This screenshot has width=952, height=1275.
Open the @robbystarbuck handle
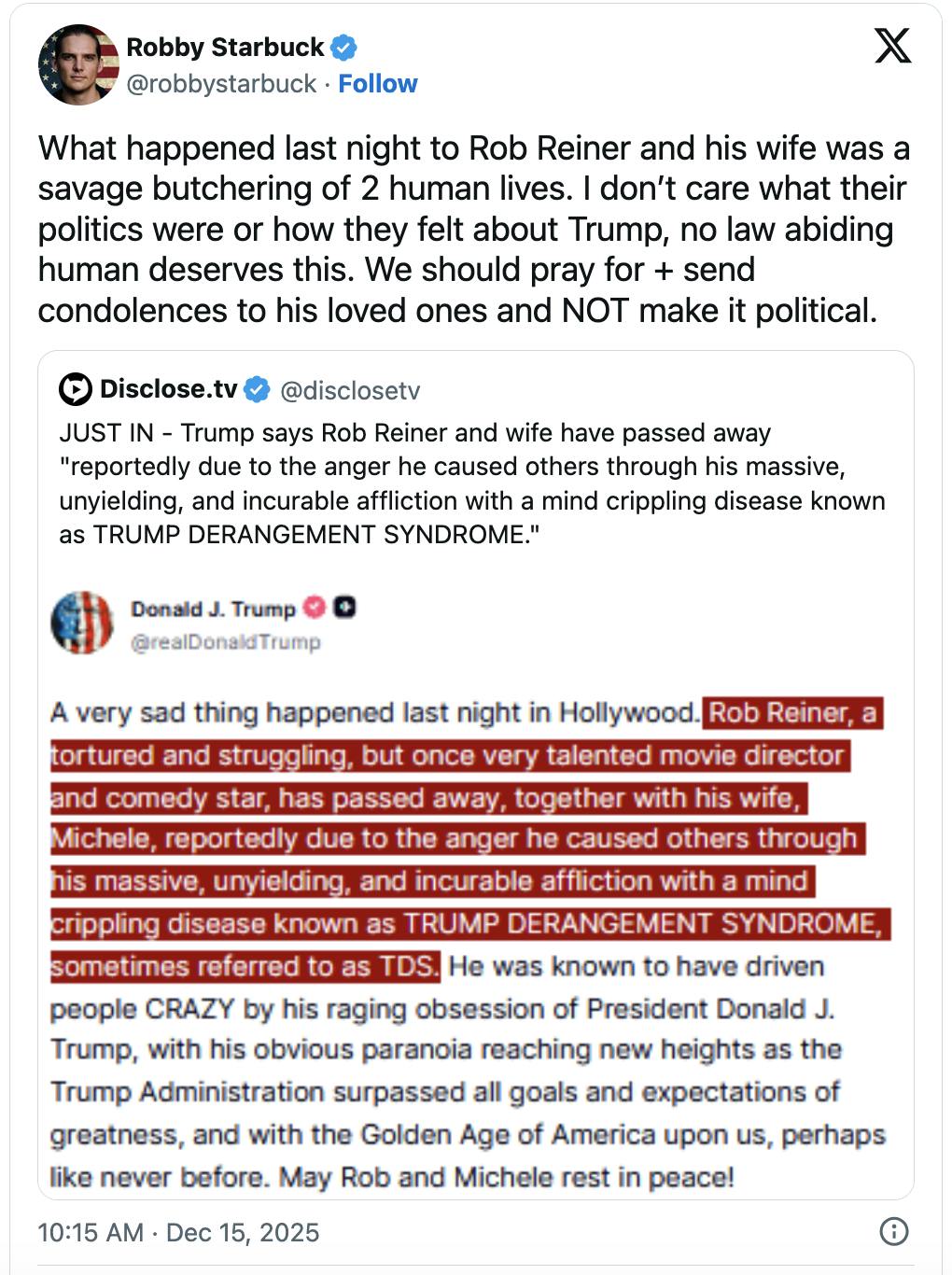220,84
